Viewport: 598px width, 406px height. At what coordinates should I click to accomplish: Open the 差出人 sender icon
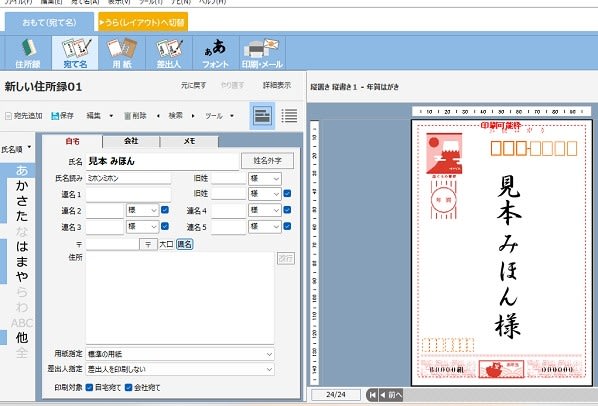[169, 53]
